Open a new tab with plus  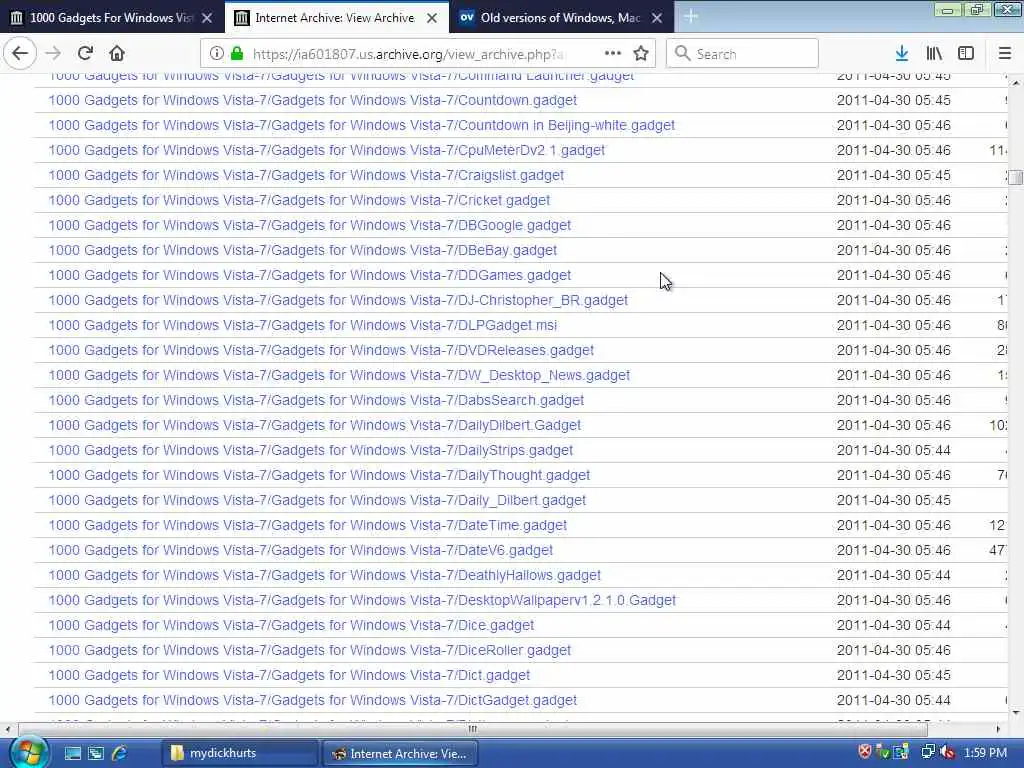click(690, 17)
